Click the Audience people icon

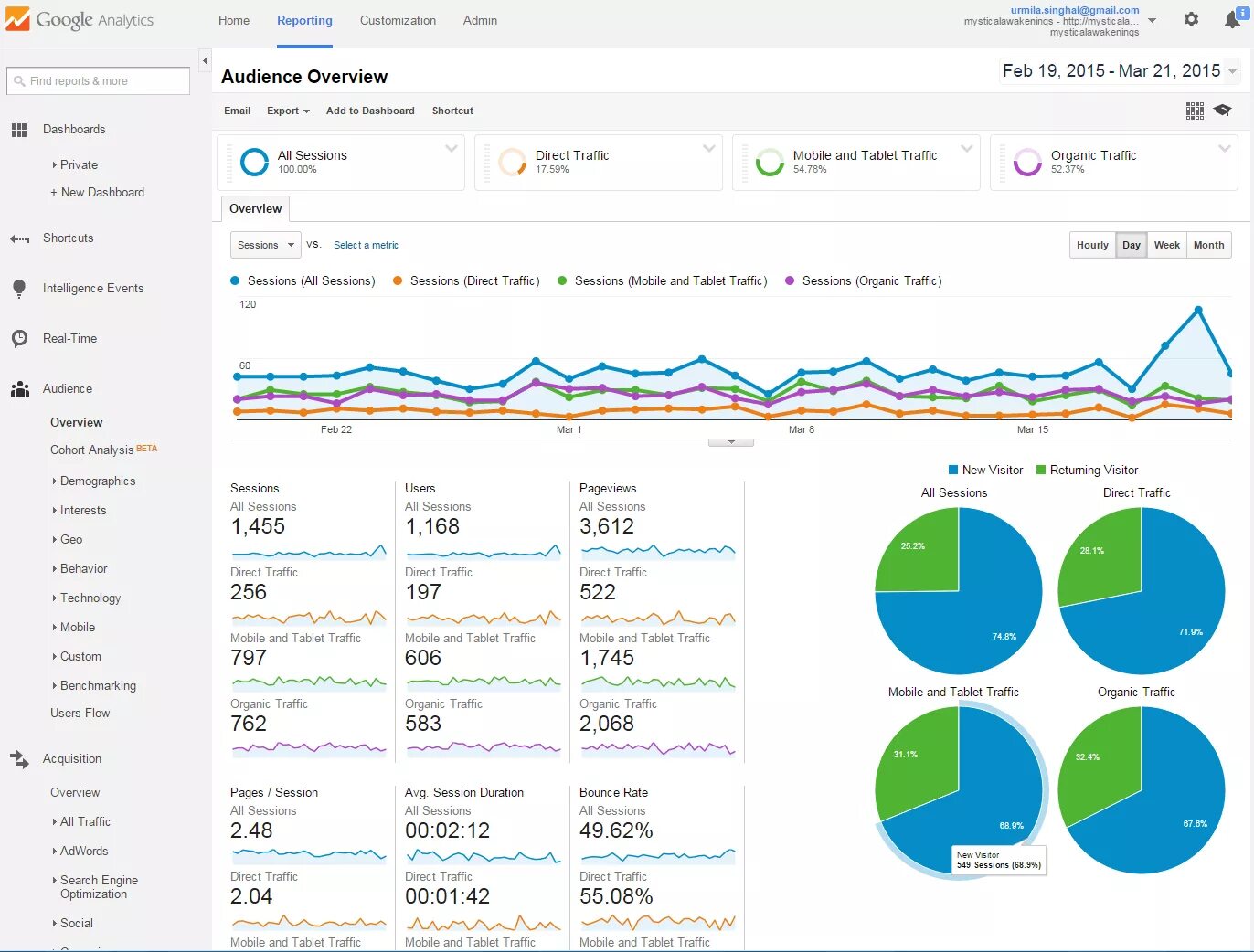[19, 389]
